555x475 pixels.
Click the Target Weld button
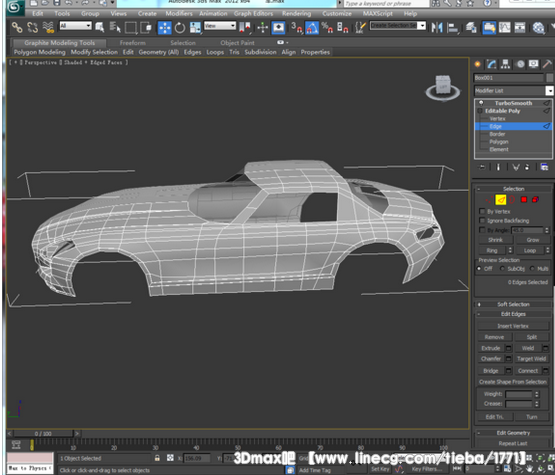(x=531, y=359)
